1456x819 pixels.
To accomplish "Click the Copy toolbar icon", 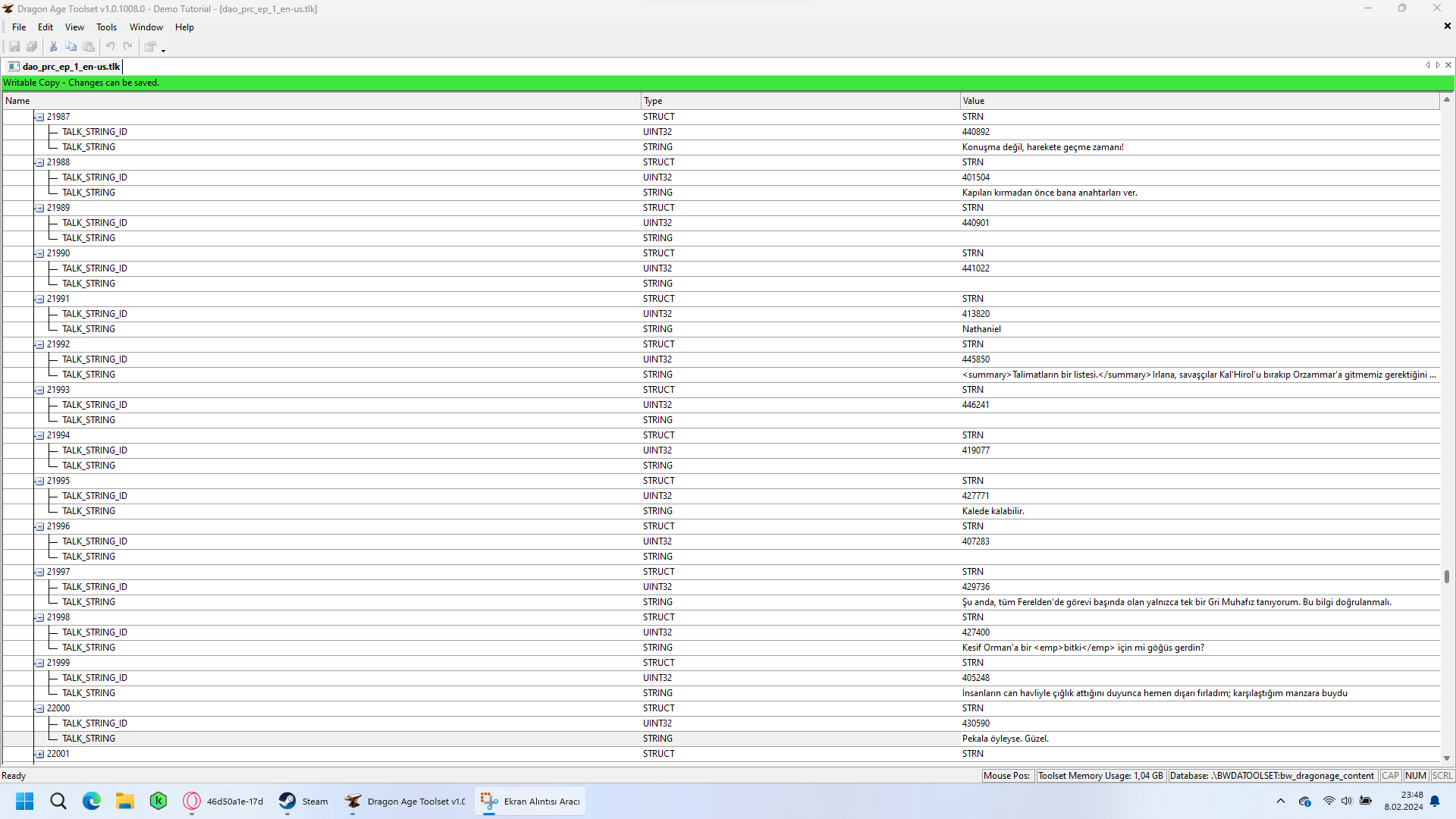I will pyautogui.click(x=71, y=47).
